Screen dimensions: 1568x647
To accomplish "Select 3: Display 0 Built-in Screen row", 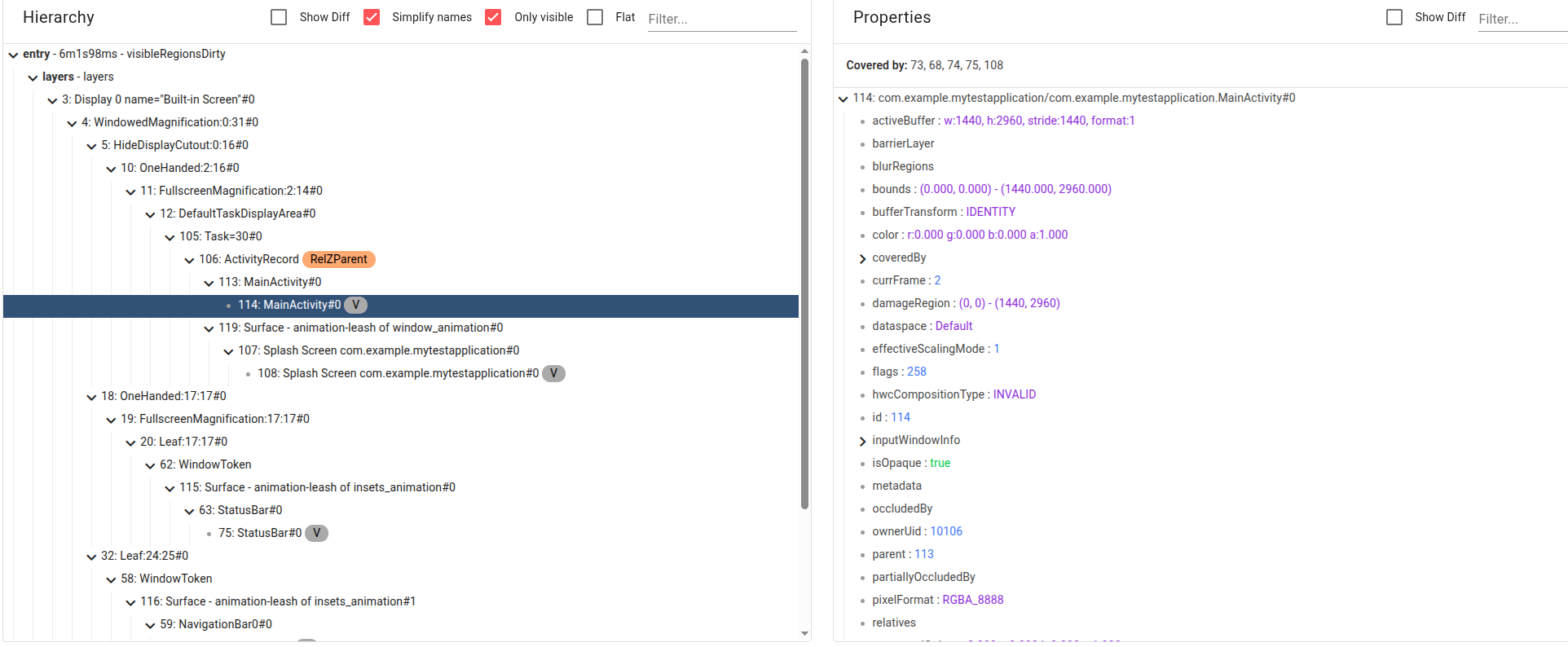I will pos(401,99).
